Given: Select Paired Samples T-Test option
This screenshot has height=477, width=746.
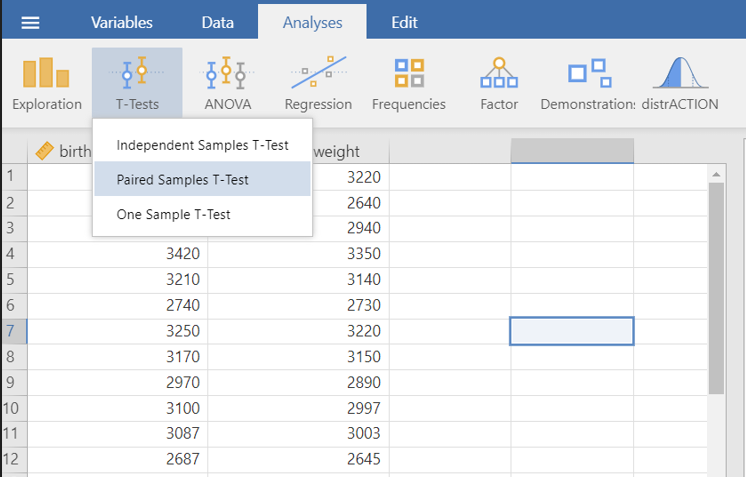Looking at the screenshot, I should (182, 180).
